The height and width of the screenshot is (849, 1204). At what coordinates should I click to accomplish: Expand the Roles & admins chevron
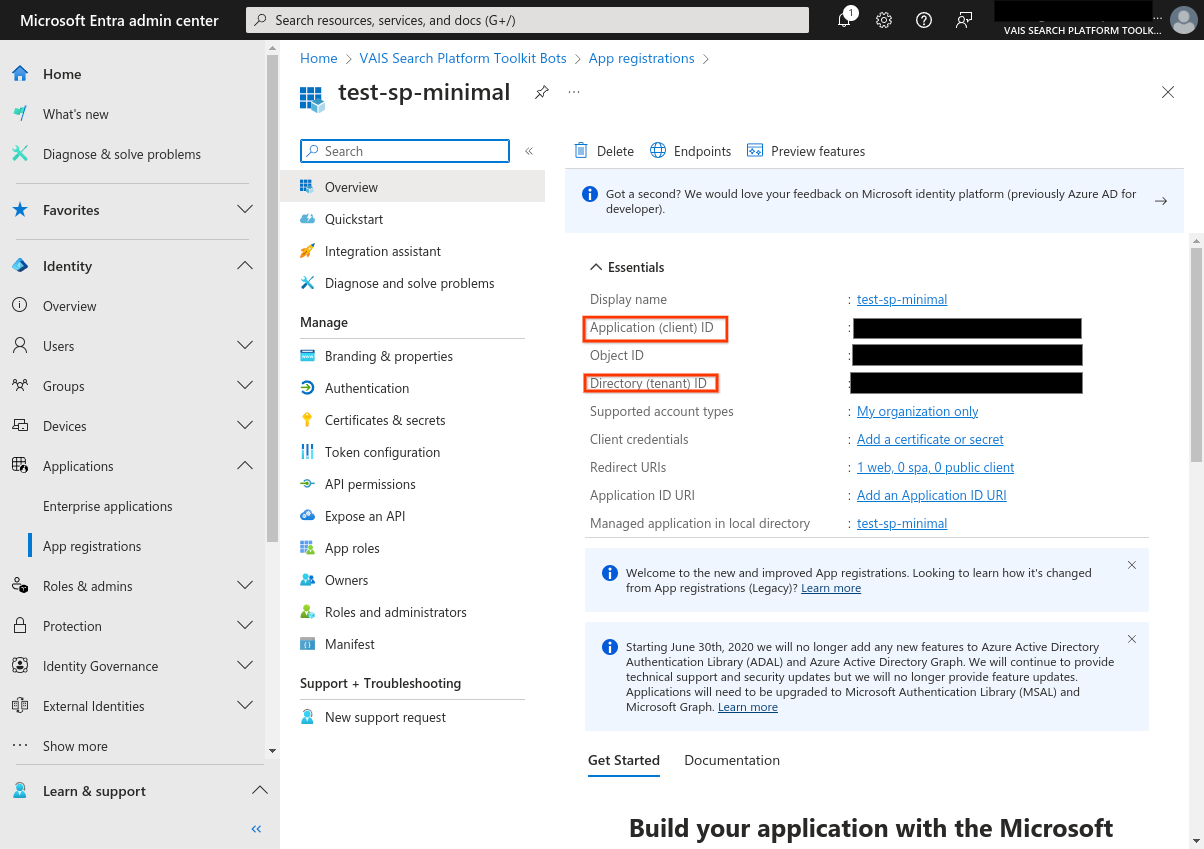point(245,586)
